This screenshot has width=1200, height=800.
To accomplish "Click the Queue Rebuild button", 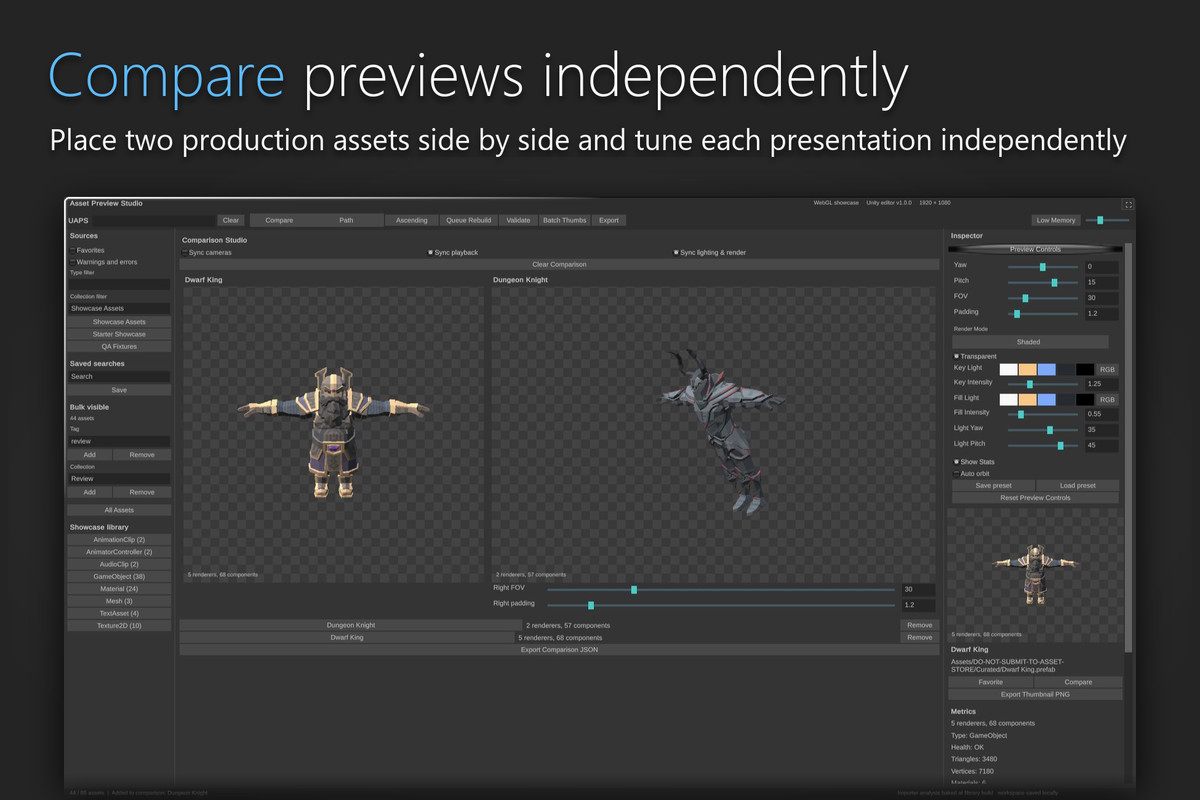I will pos(468,220).
